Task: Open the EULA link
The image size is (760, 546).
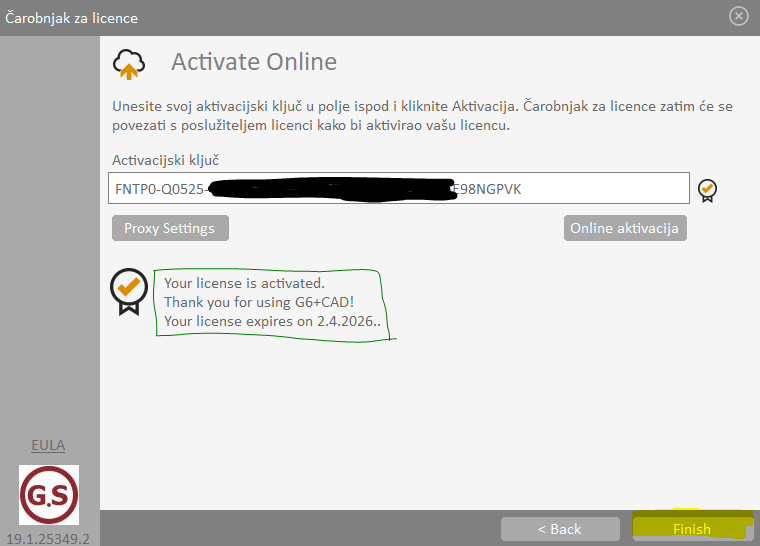Action: [48, 445]
